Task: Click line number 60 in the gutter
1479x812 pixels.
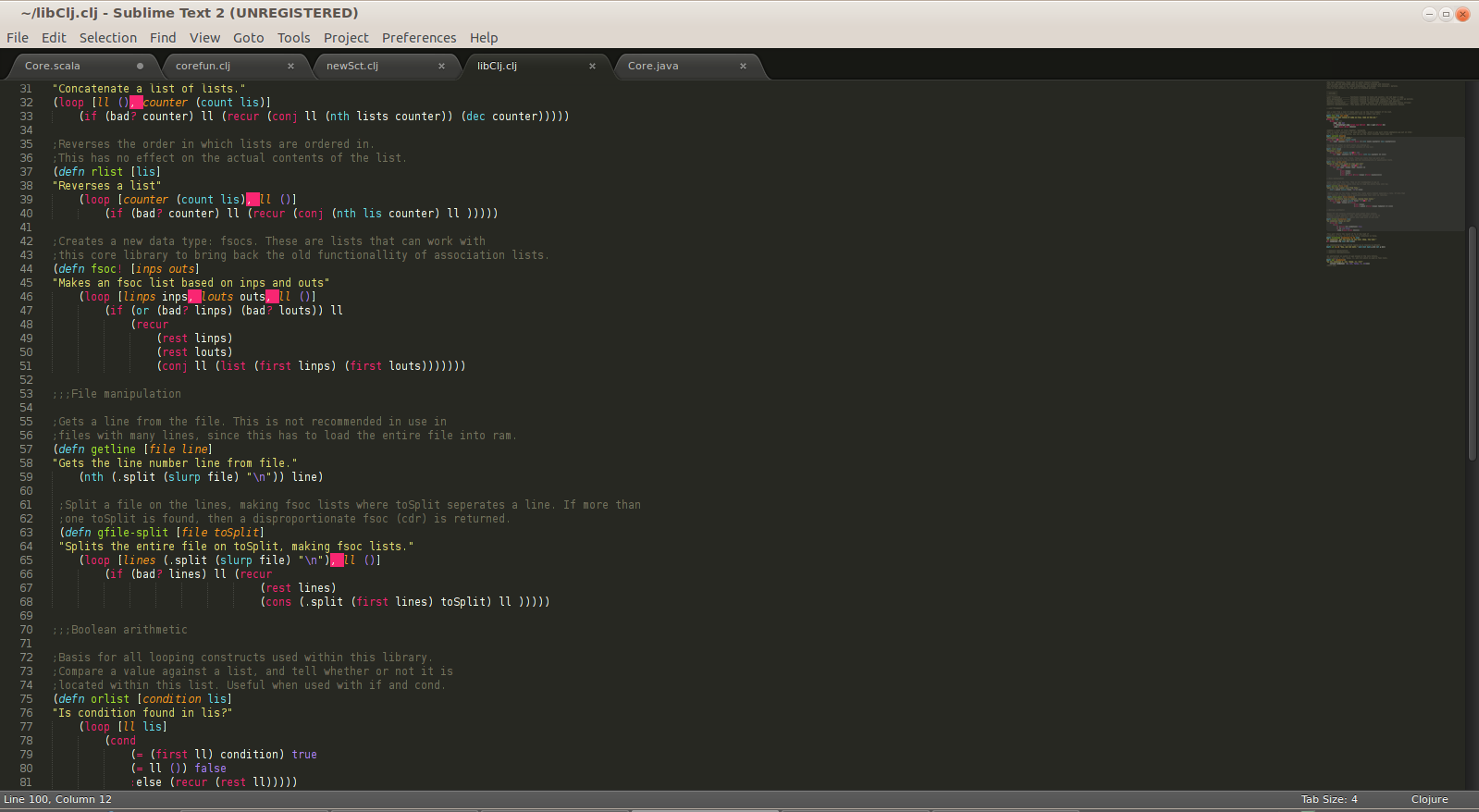Action: pyautogui.click(x=26, y=491)
